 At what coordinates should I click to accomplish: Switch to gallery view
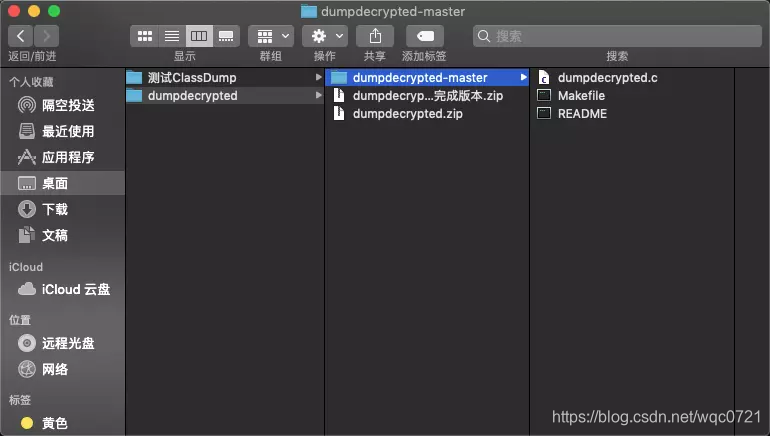(226, 36)
